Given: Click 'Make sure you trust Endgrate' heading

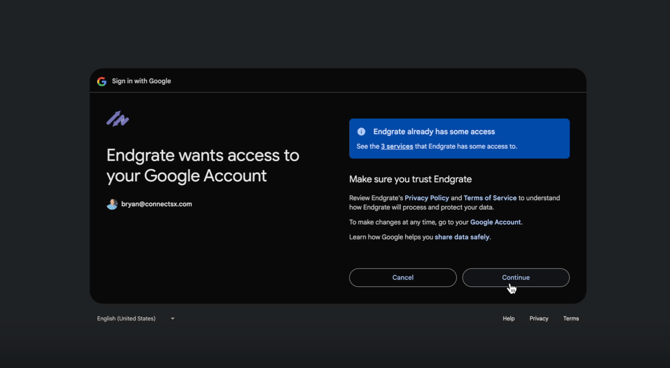Looking at the screenshot, I should click(410, 179).
